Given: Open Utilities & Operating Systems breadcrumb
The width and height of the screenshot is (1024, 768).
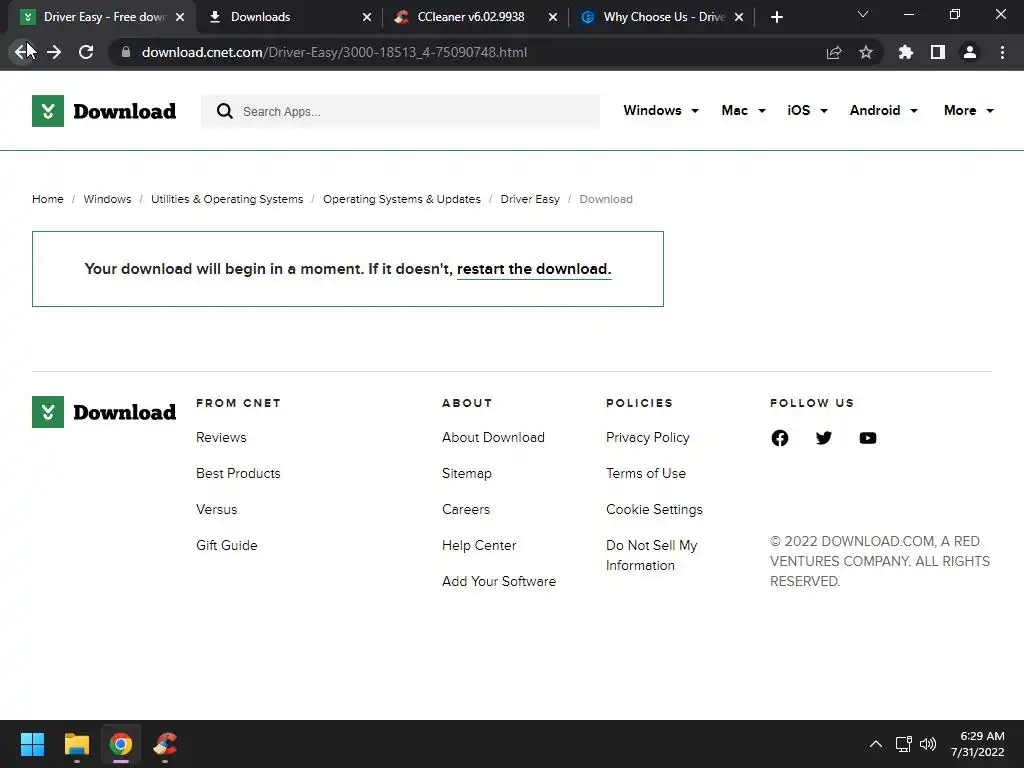Looking at the screenshot, I should pos(227,199).
